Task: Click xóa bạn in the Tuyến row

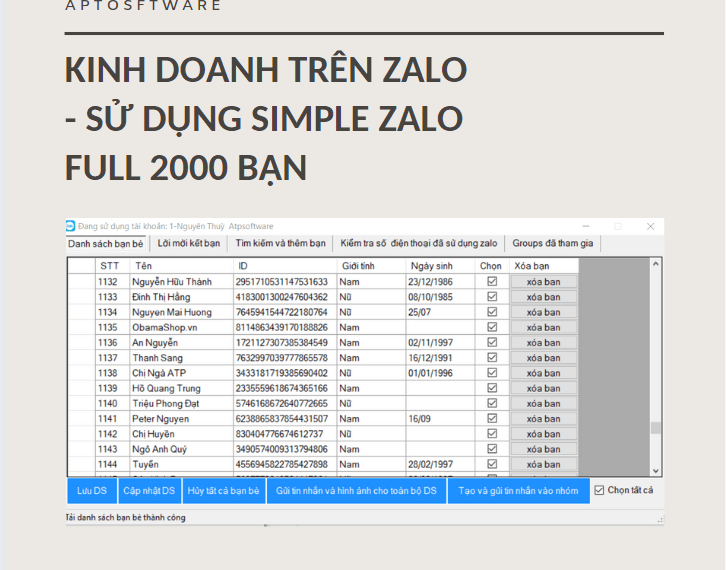Action: 544,464
